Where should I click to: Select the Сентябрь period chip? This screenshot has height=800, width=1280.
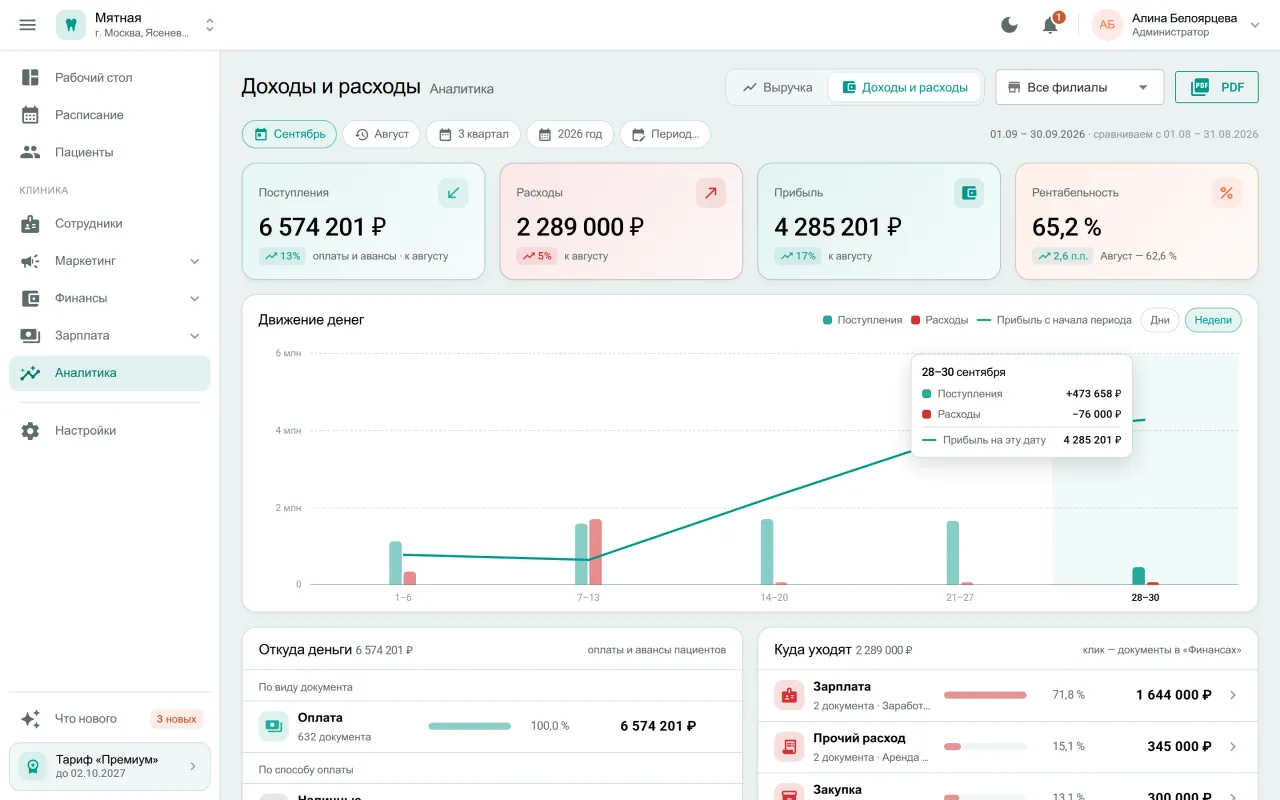290,134
